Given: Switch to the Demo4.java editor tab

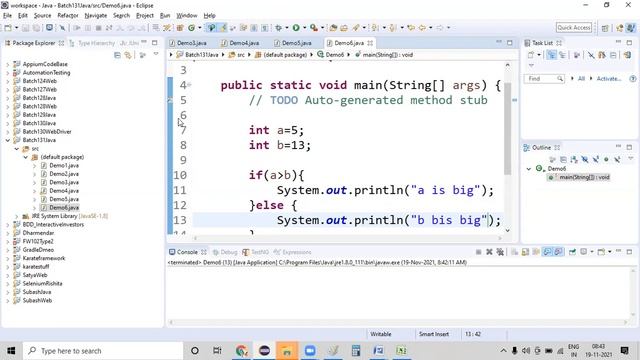Looking at the screenshot, I should pos(240,43).
